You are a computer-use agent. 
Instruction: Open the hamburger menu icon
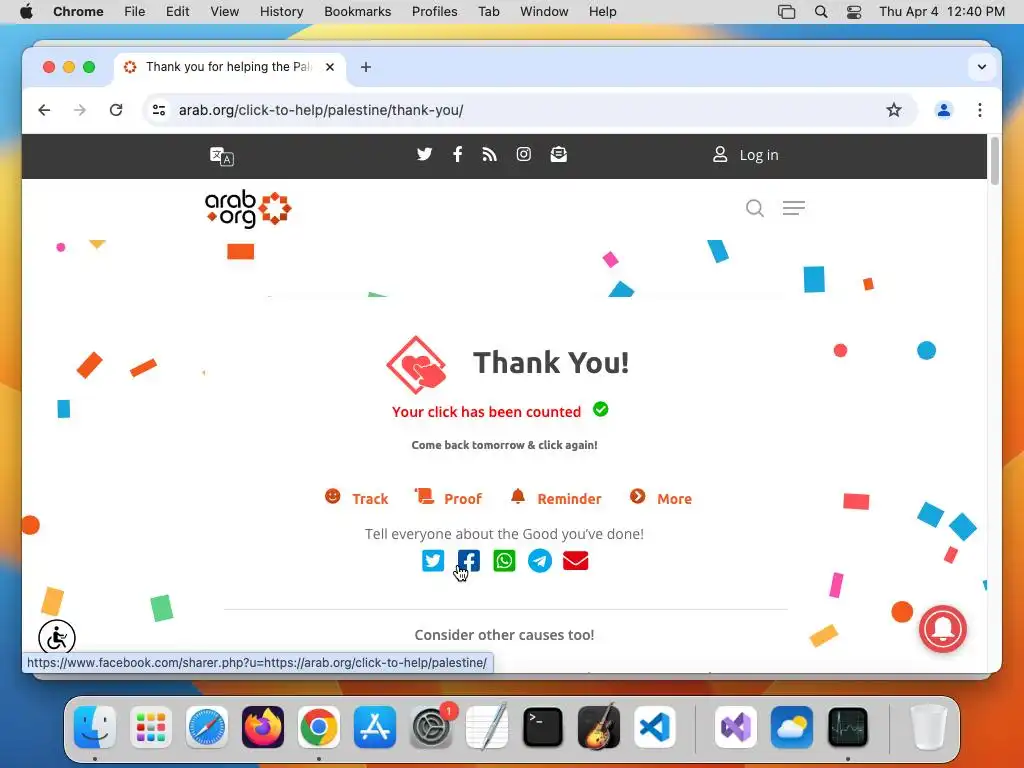pyautogui.click(x=793, y=208)
